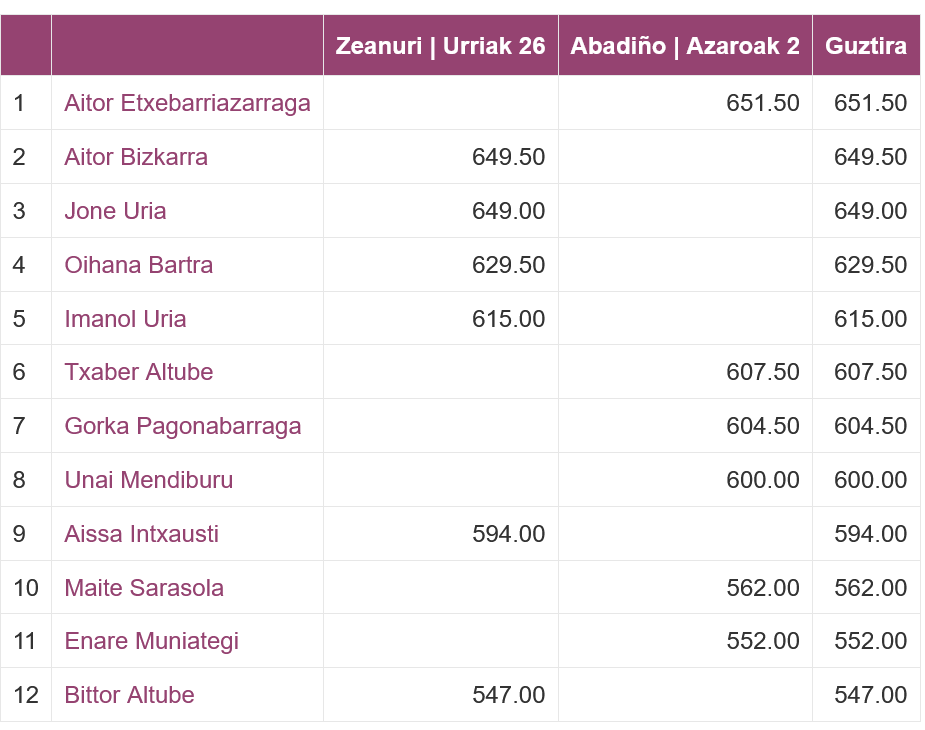Image resolution: width=925 pixels, height=730 pixels.
Task: Select Aissa Intxausti's name
Action: coord(141,534)
